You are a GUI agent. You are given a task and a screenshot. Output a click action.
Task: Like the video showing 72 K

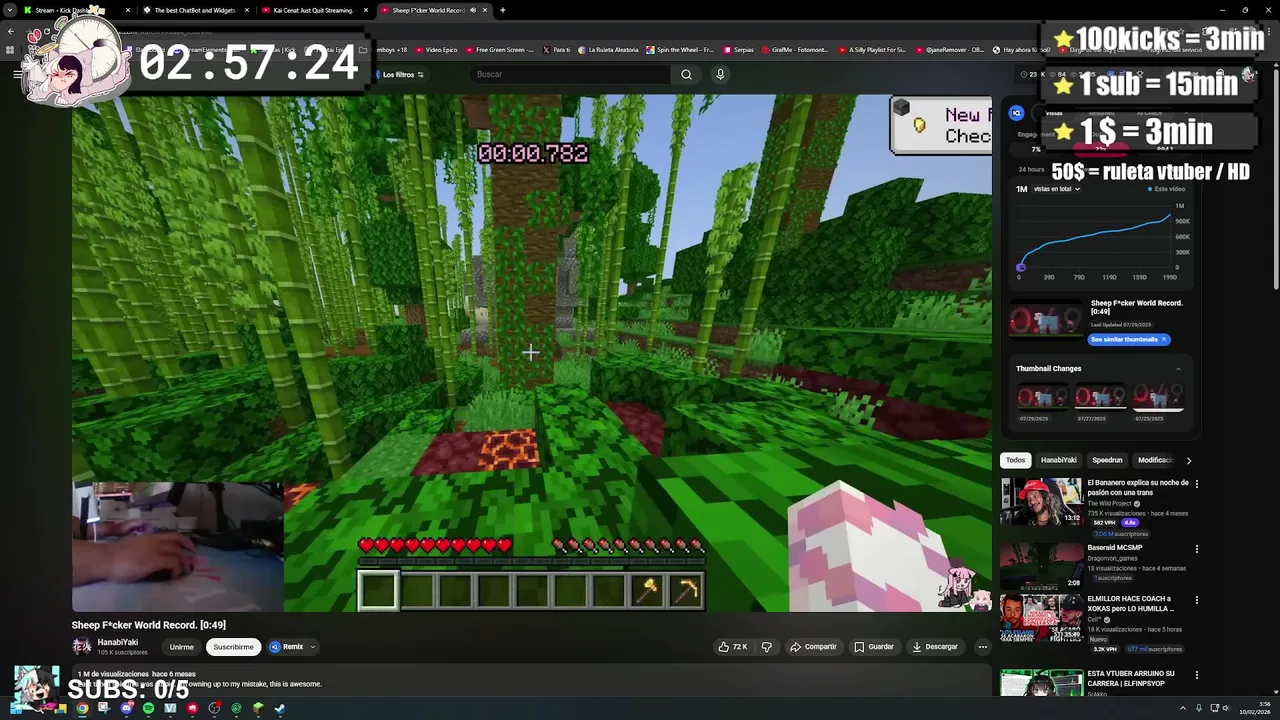click(x=733, y=647)
